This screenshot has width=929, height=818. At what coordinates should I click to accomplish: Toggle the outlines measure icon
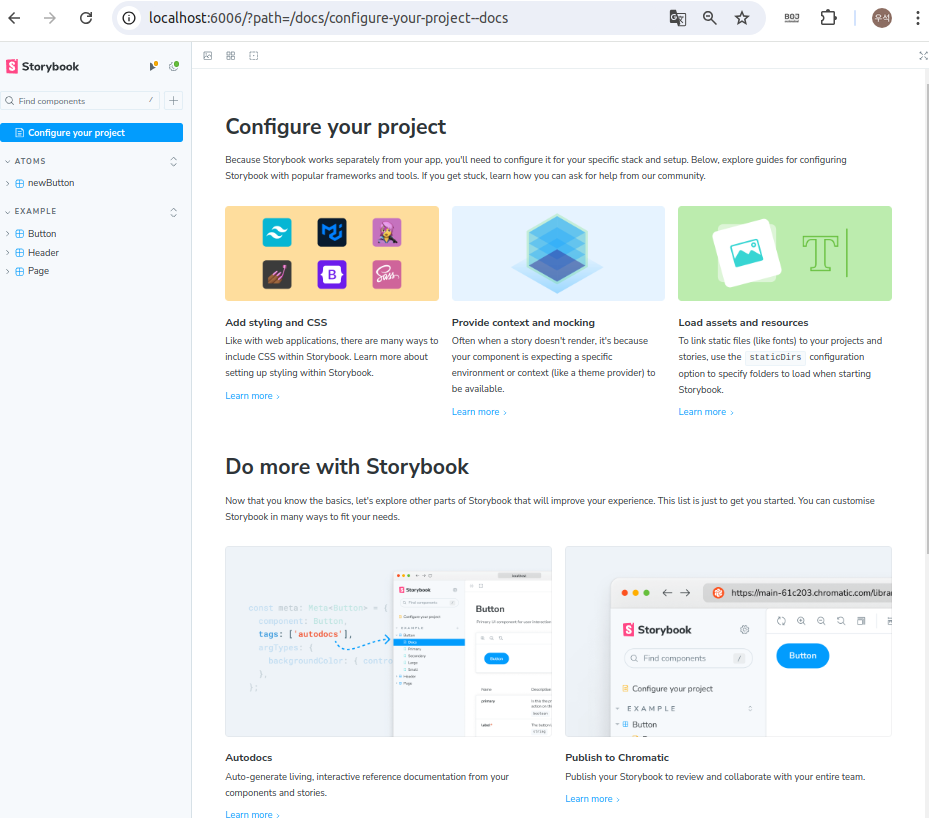pos(254,56)
